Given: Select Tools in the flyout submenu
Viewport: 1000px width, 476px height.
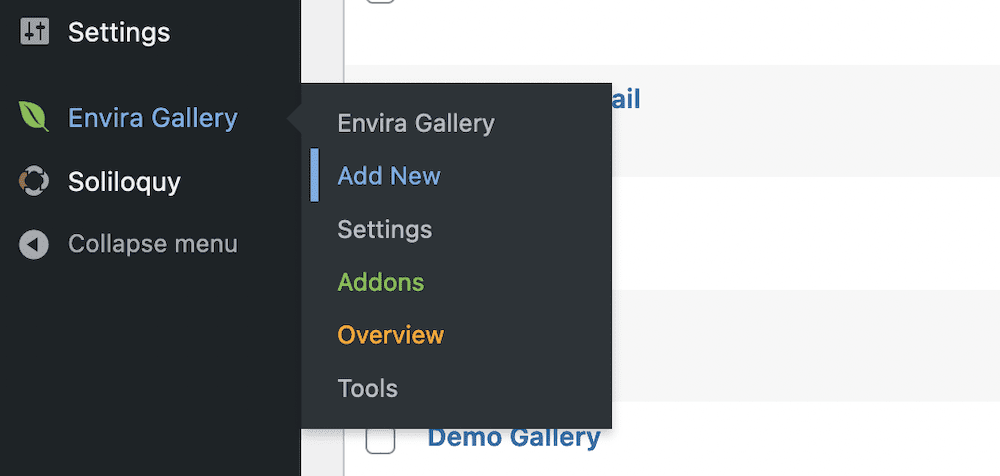Looking at the screenshot, I should 367,388.
